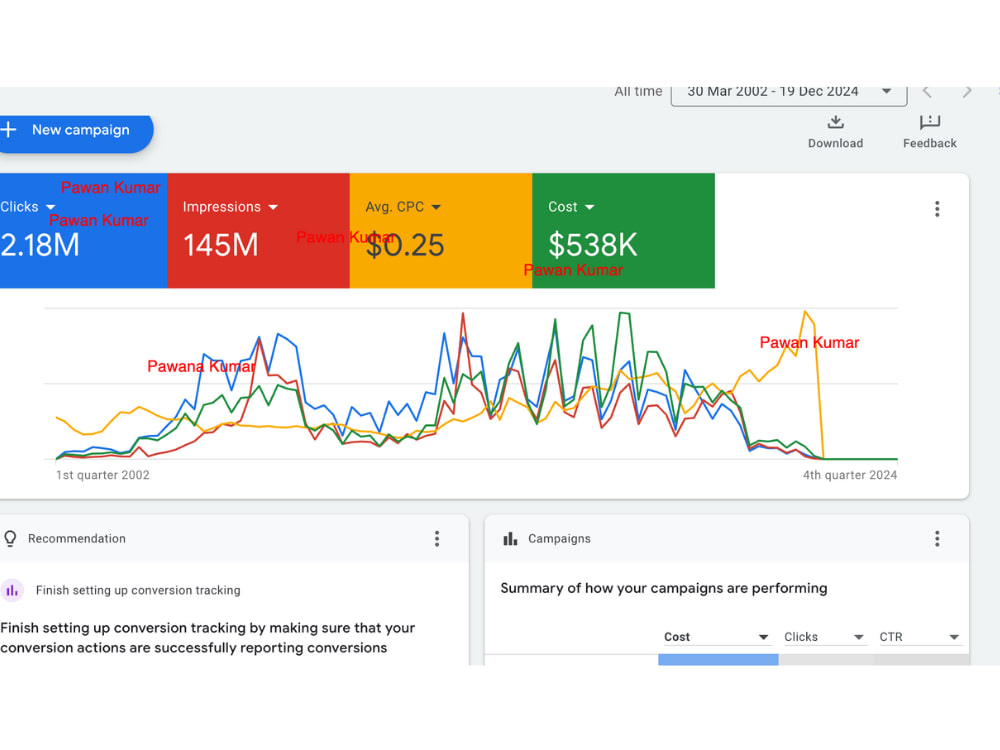The height and width of the screenshot is (750, 1000).
Task: Click the Campaigns card heading
Action: click(x=559, y=539)
